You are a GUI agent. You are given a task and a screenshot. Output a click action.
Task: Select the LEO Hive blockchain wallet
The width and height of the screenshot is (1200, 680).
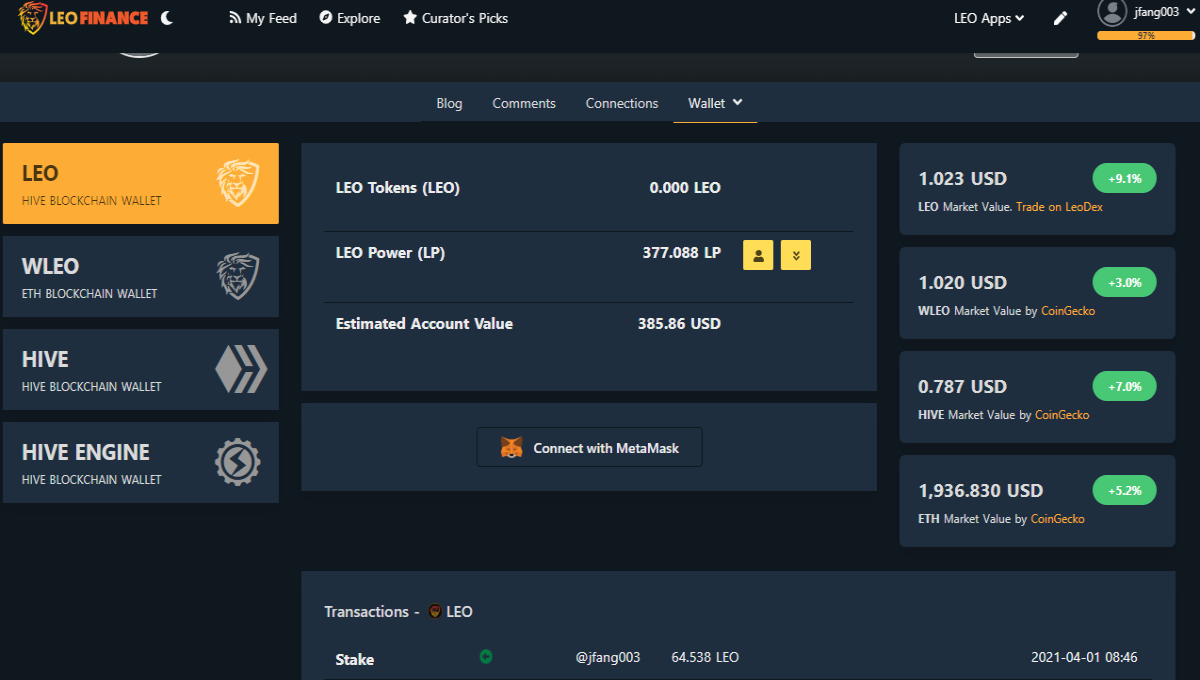point(141,183)
